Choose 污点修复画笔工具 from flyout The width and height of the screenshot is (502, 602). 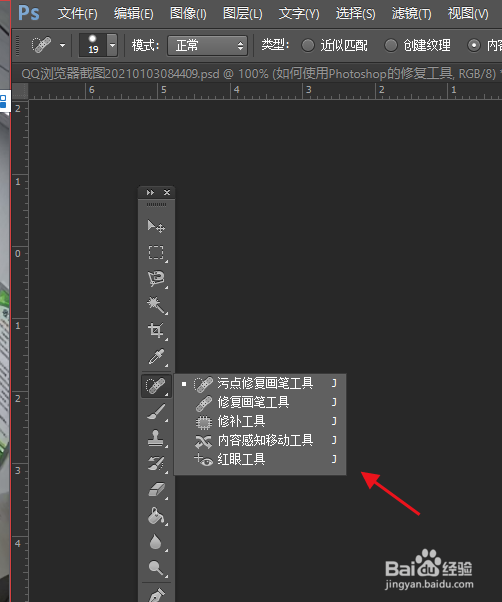pos(260,384)
